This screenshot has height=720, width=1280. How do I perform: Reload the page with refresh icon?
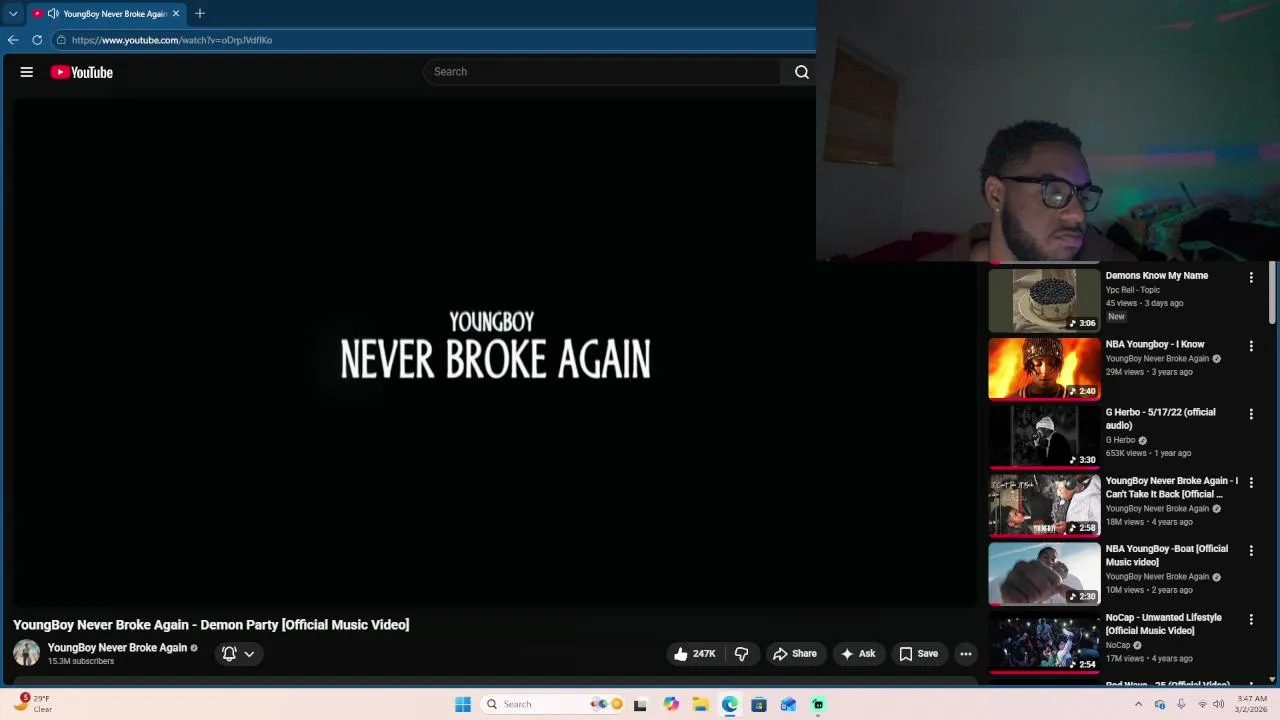click(37, 40)
